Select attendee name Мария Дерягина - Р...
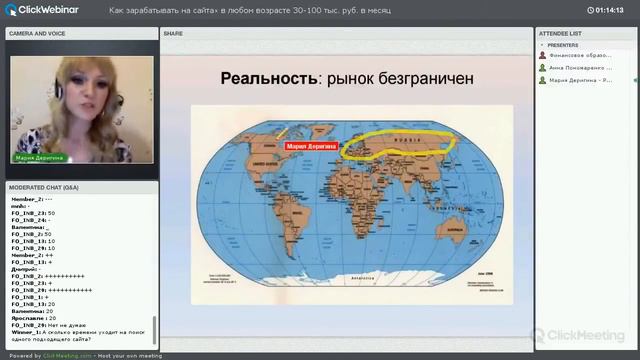640x360 pixels. 580,80
